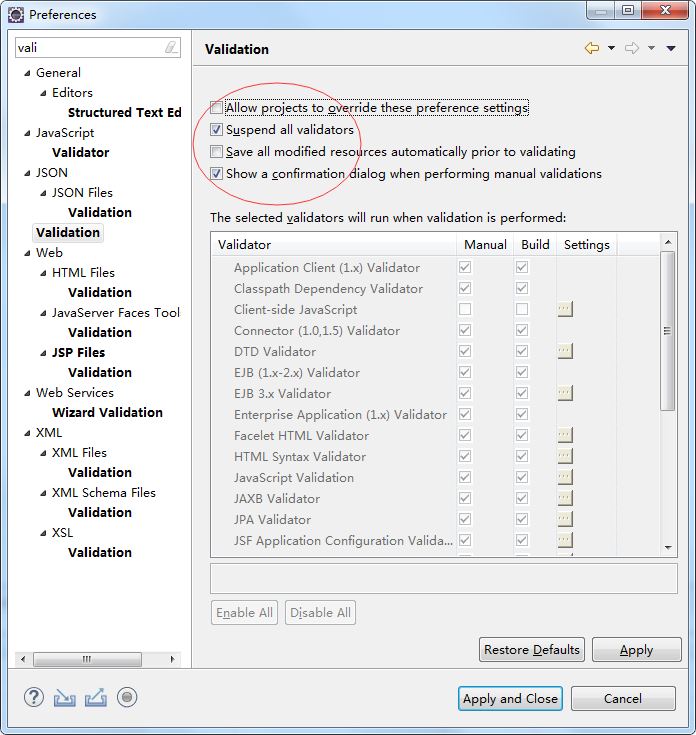Image resolution: width=696 pixels, height=735 pixels.
Task: Click right scroll arrow of tree scrollbar
Action: coord(173,659)
